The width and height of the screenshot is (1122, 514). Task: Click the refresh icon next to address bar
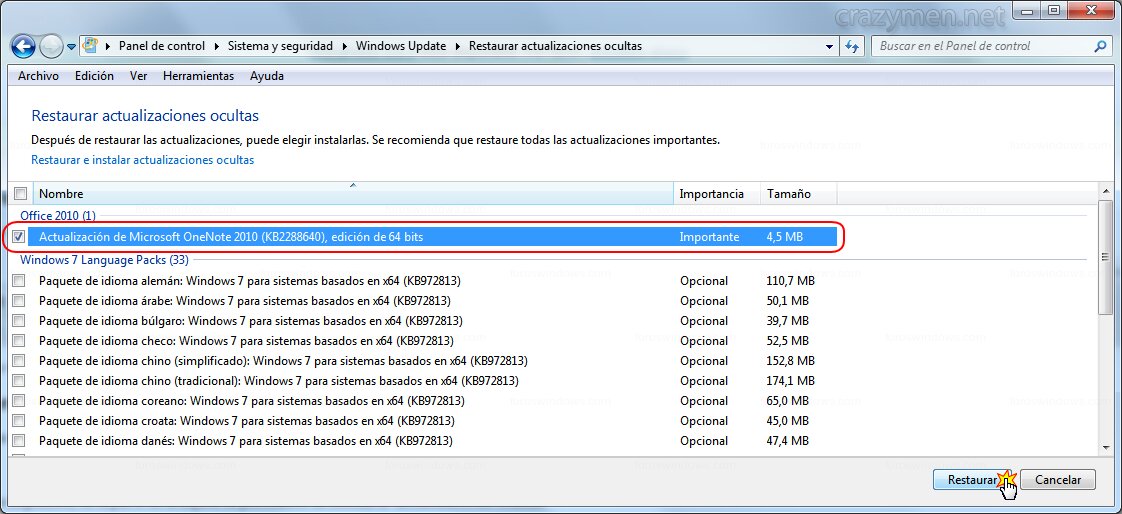[x=852, y=46]
